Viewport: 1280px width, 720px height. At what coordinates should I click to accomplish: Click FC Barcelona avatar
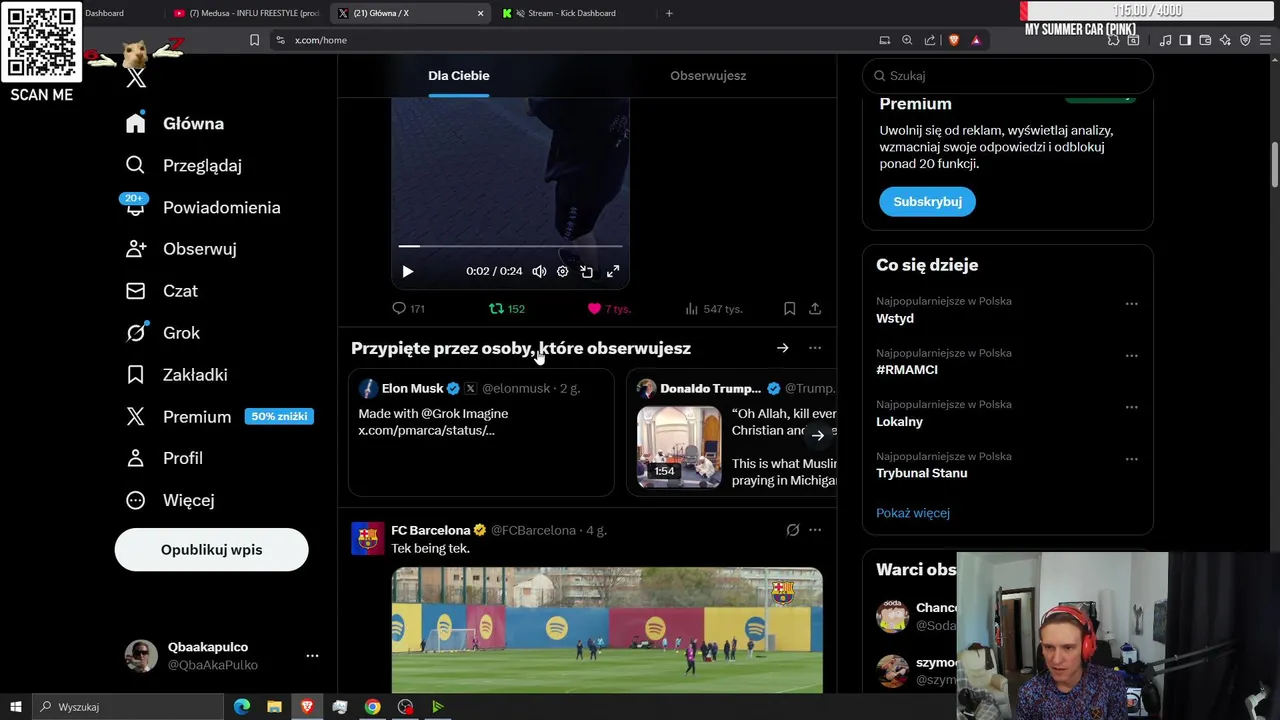point(367,538)
